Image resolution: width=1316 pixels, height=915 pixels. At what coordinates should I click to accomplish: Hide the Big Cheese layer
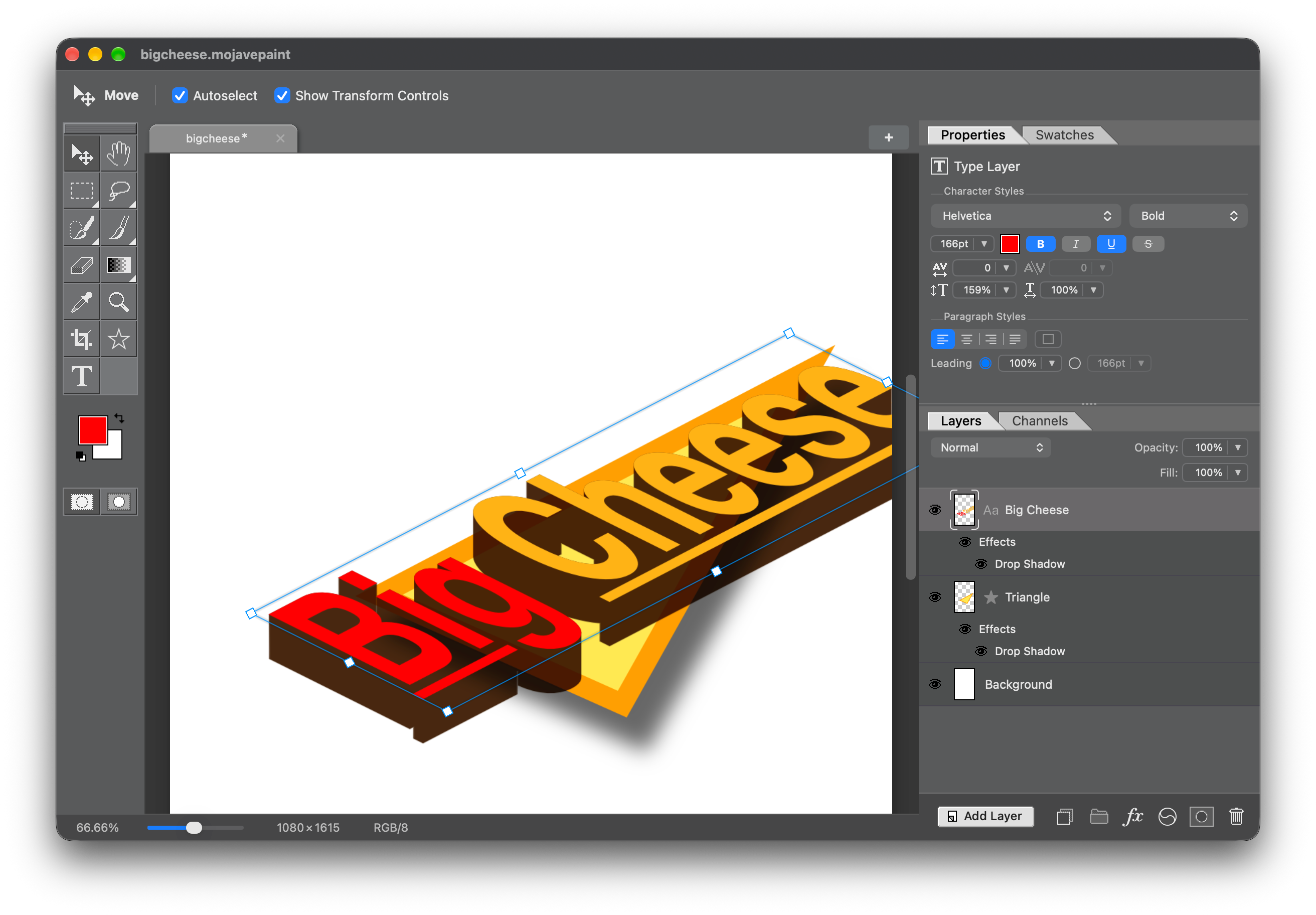935,510
